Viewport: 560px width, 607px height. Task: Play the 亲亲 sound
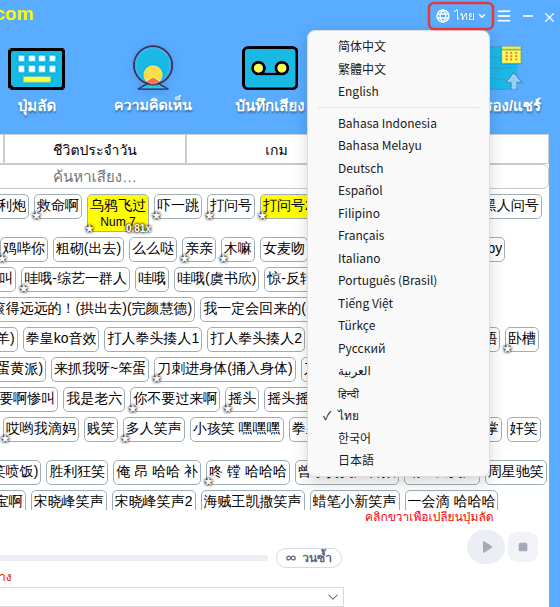tap(199, 249)
